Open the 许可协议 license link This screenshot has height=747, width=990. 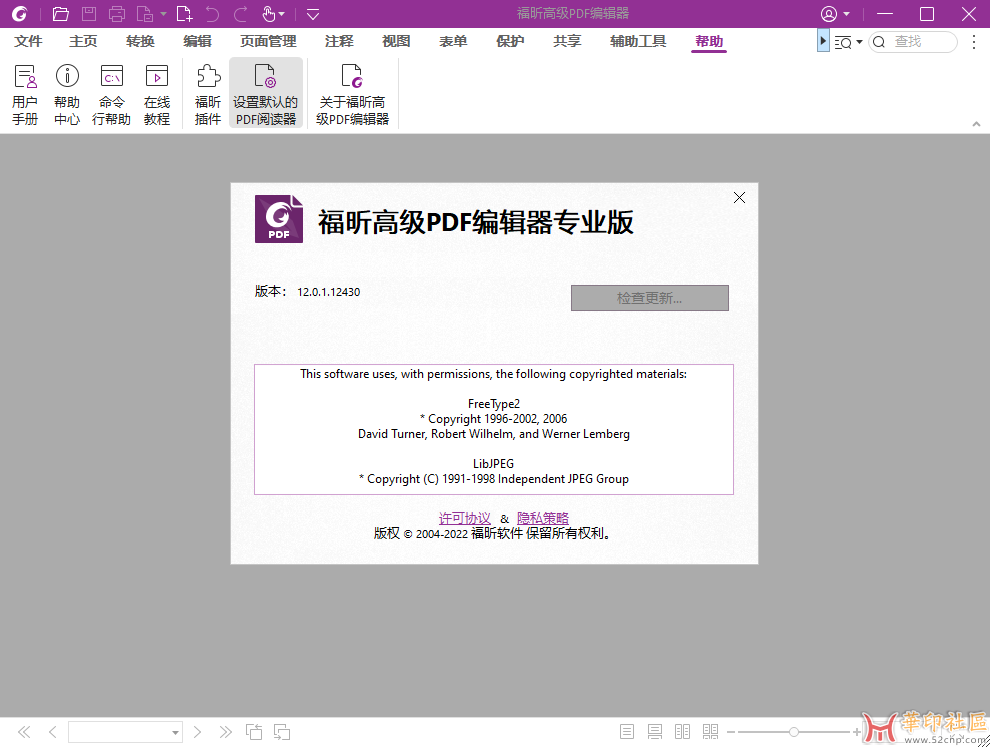click(x=465, y=518)
